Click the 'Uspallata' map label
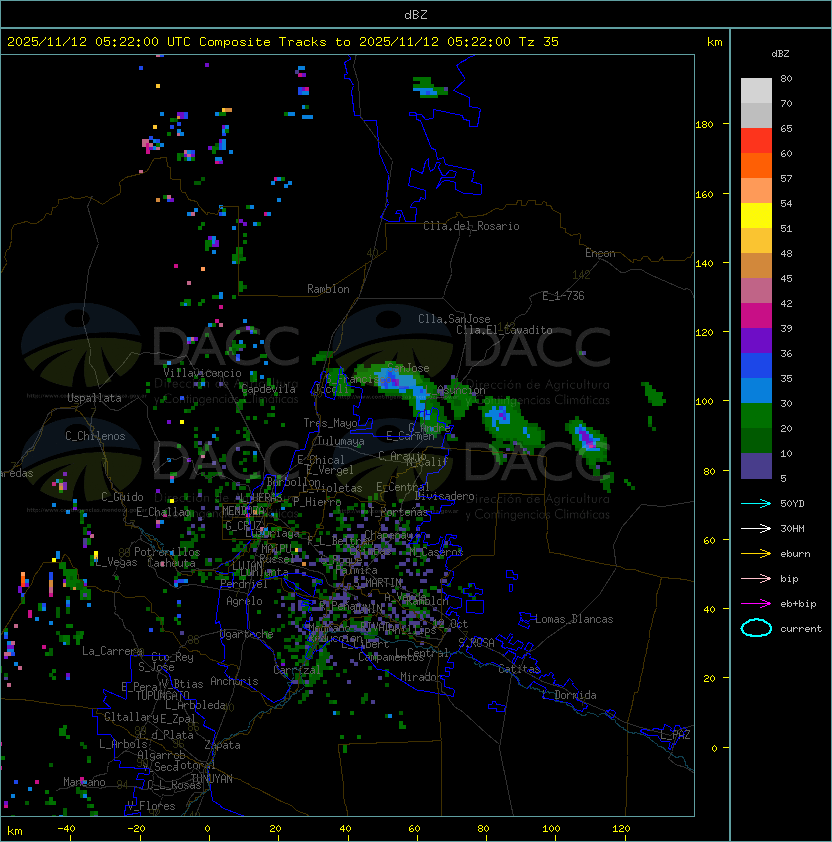This screenshot has height=842, width=832. click(x=94, y=398)
